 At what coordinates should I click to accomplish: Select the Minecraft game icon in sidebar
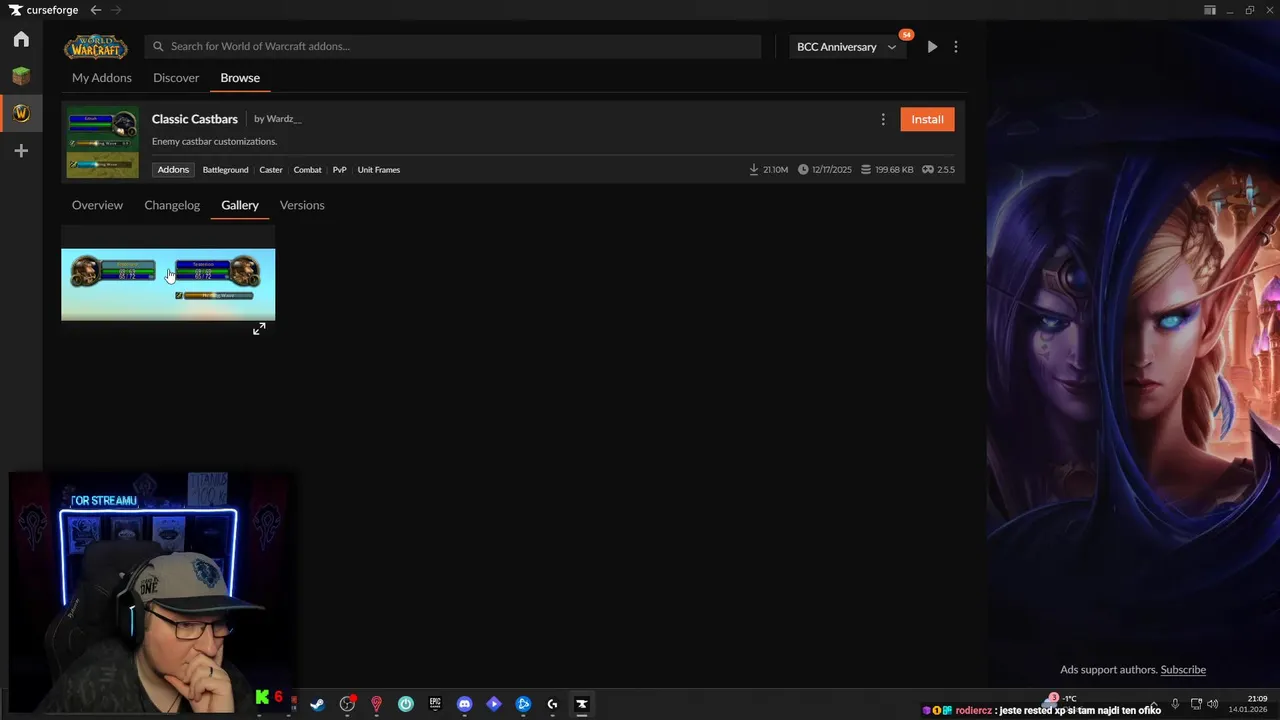21,76
